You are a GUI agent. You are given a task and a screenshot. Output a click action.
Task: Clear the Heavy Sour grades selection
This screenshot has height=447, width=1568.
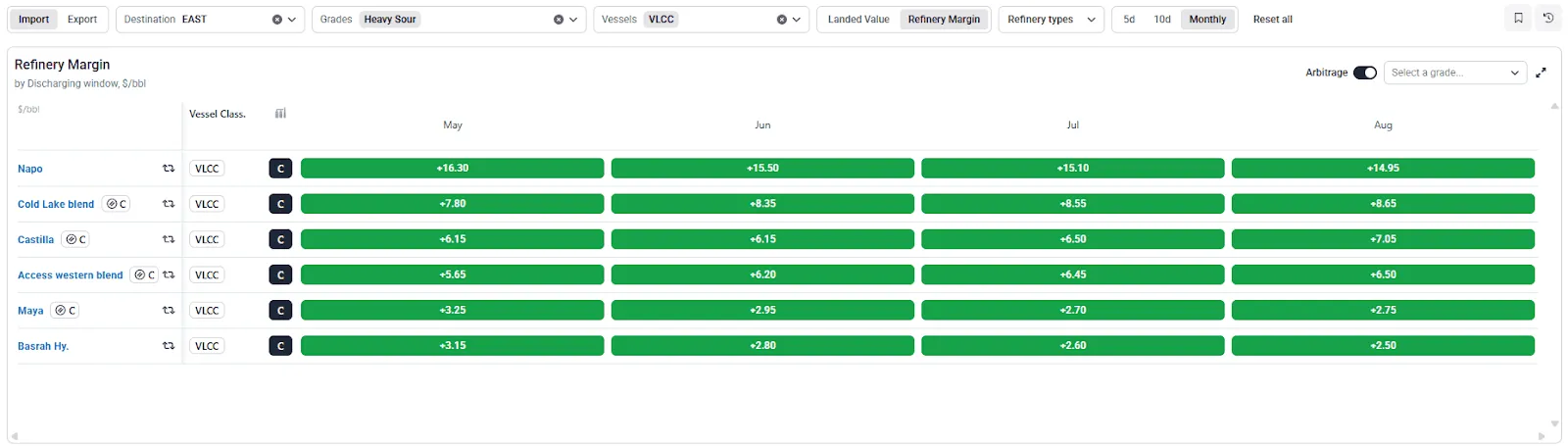pos(559,20)
